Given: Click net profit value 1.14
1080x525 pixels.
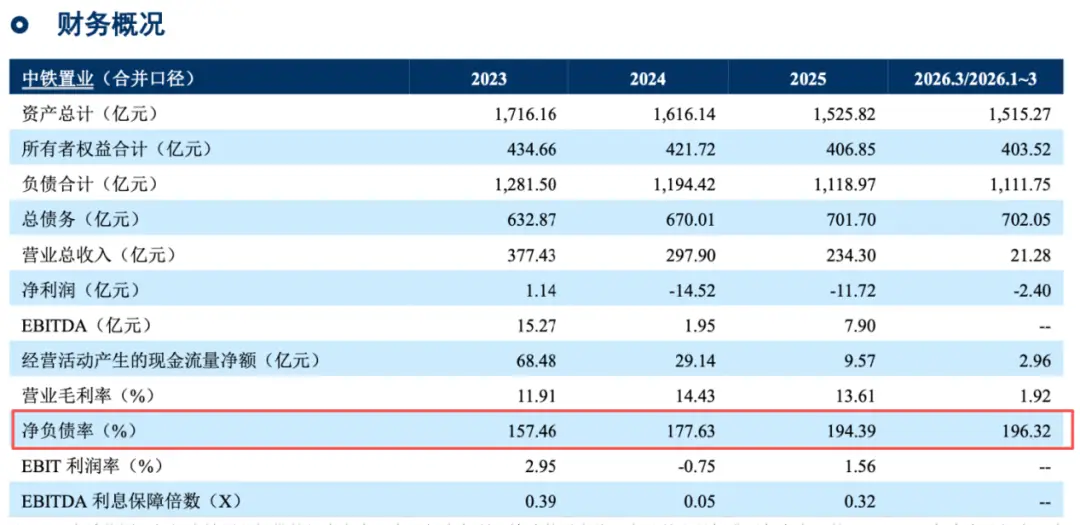Looking at the screenshot, I should tap(541, 291).
